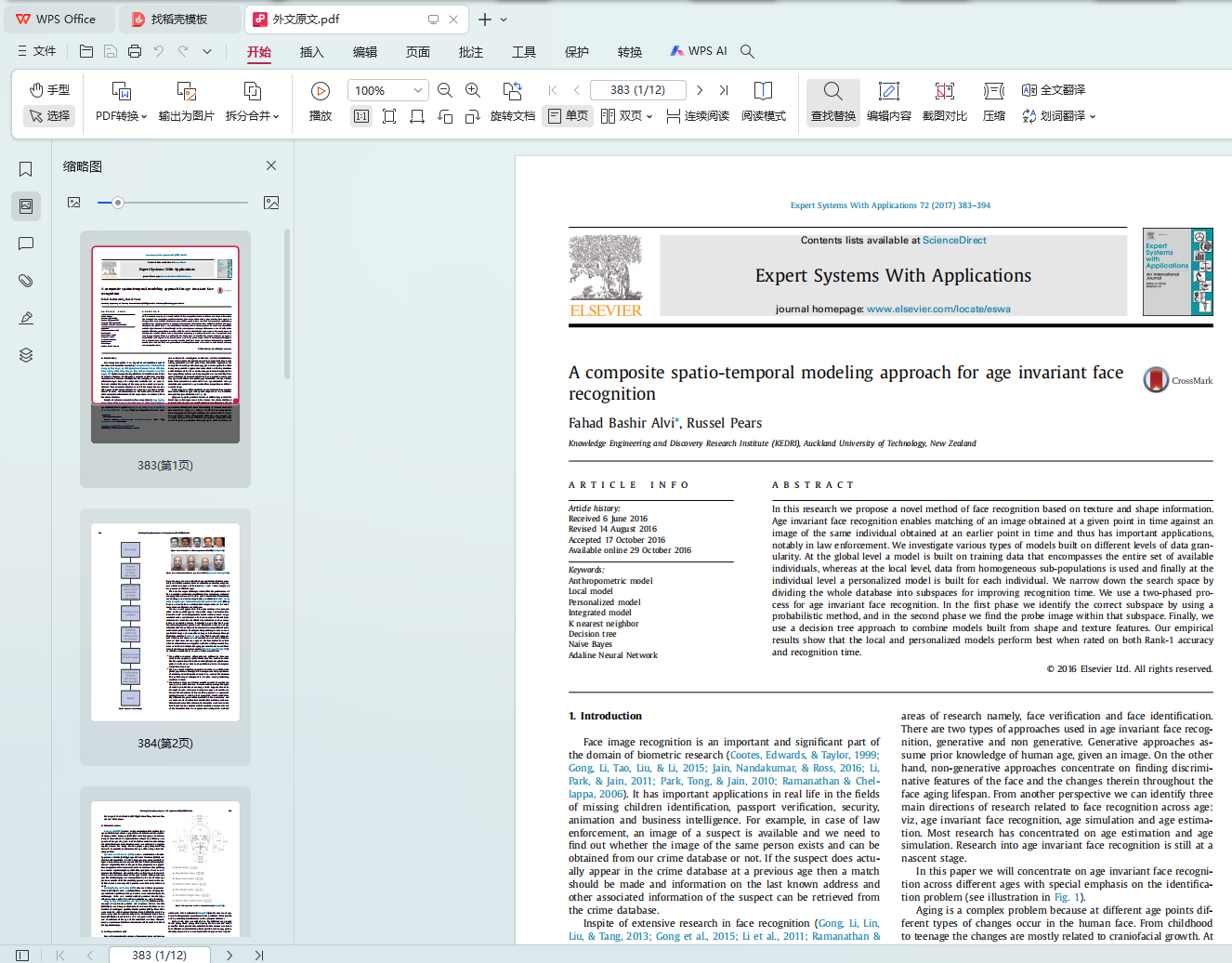
Task: Go to the next page in the toolbar
Action: coord(700,90)
